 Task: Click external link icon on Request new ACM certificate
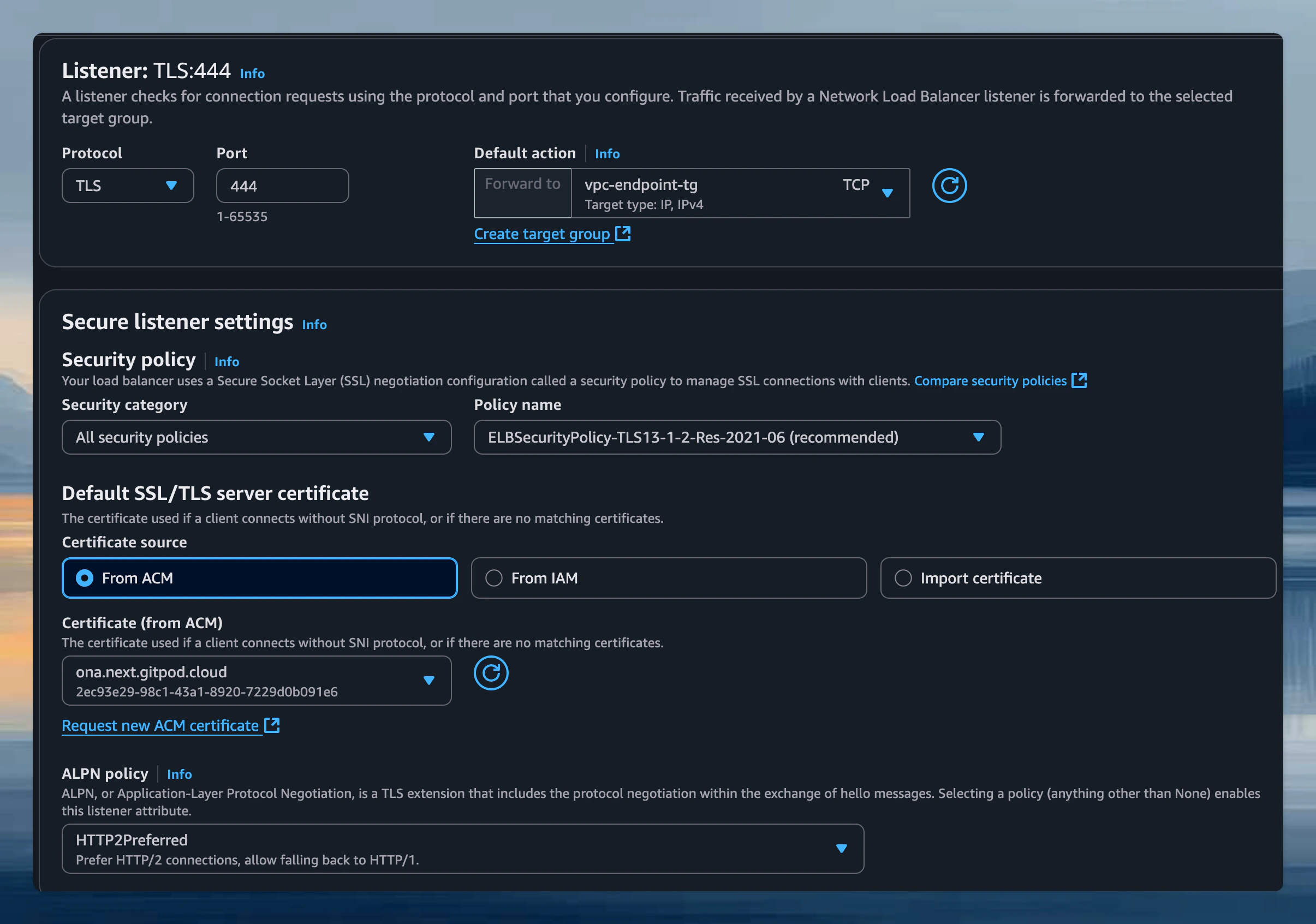(x=271, y=725)
